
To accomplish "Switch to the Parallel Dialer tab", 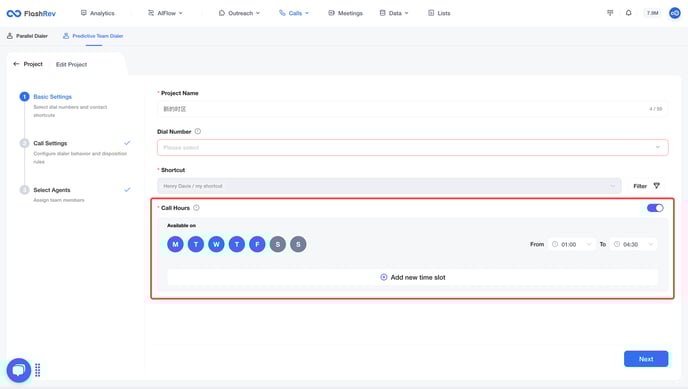I will (27, 36).
